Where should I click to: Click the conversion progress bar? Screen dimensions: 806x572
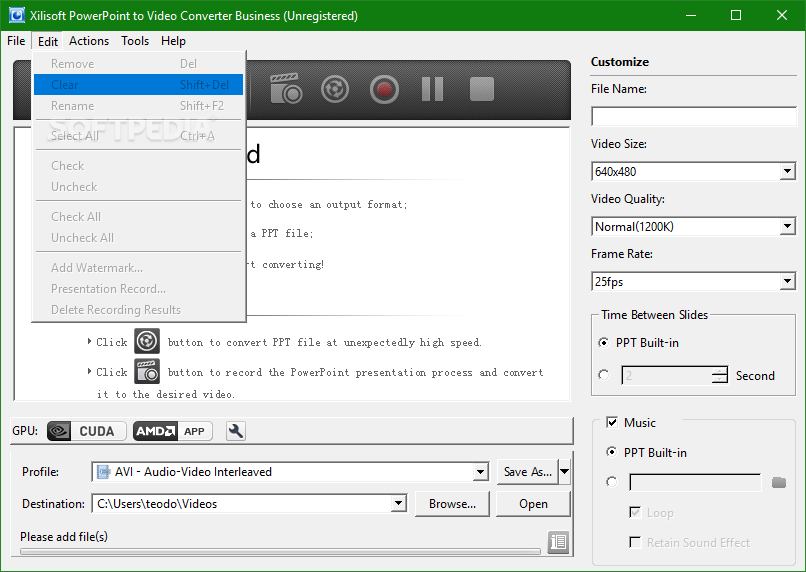point(280,551)
